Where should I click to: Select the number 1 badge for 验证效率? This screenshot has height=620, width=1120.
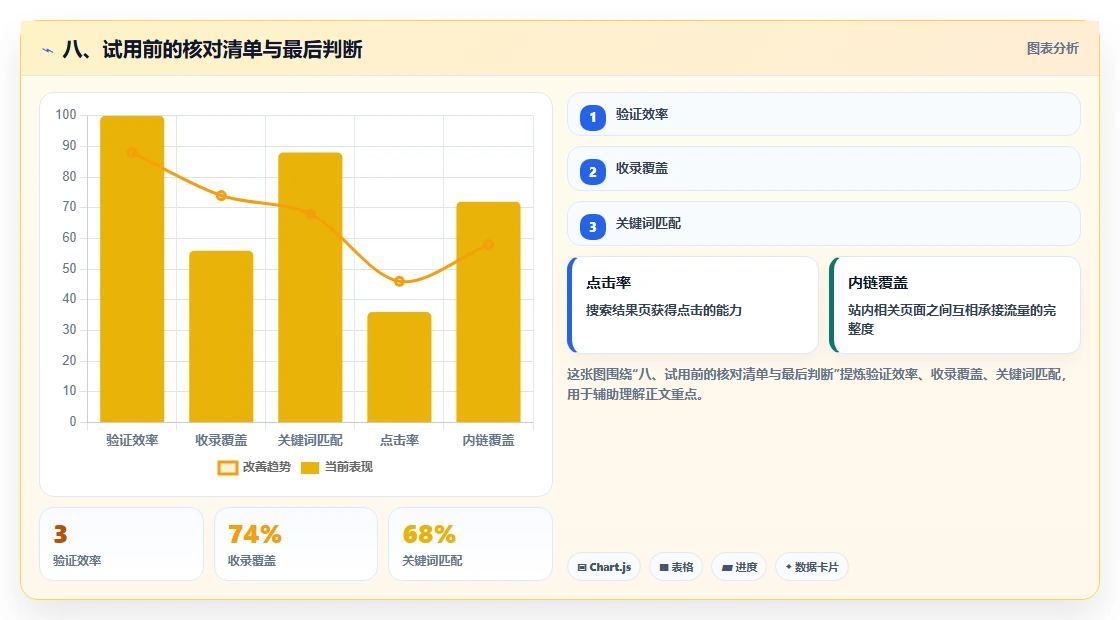point(592,117)
